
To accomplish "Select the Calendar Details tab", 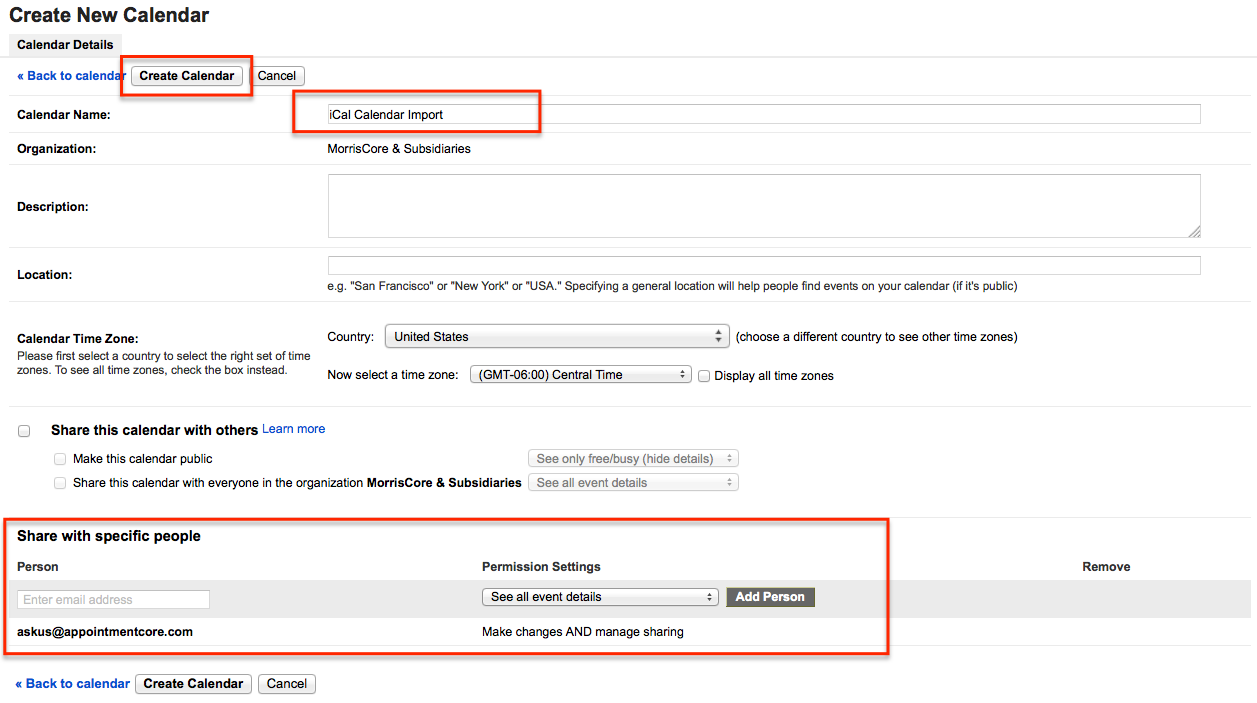I will coord(65,45).
